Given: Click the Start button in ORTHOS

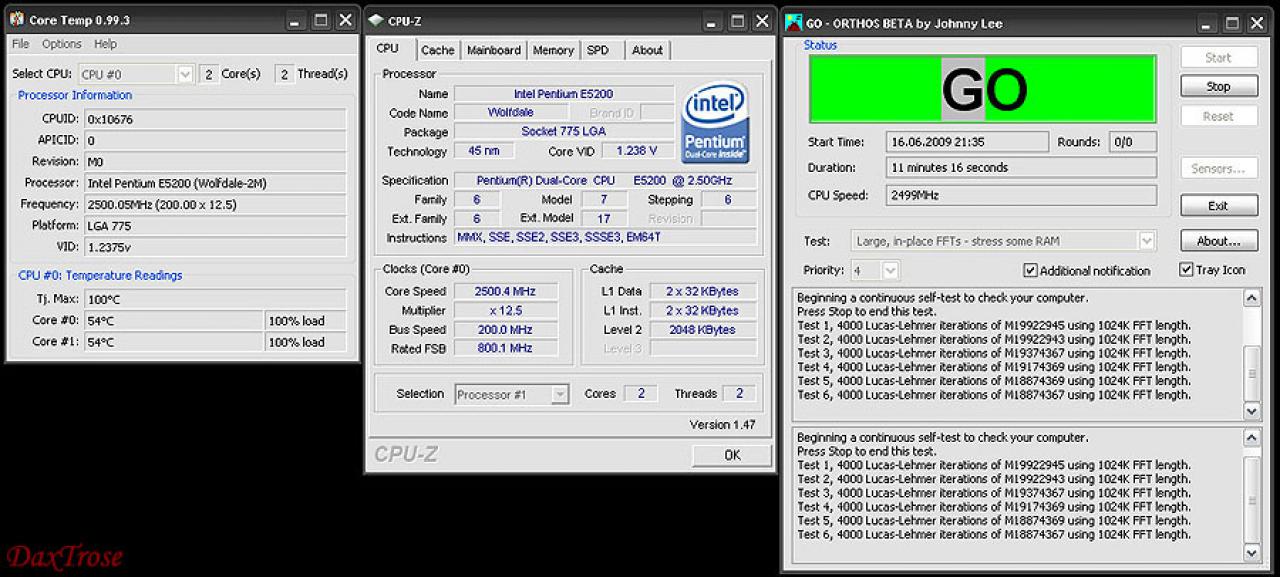Looking at the screenshot, I should 1218,57.
